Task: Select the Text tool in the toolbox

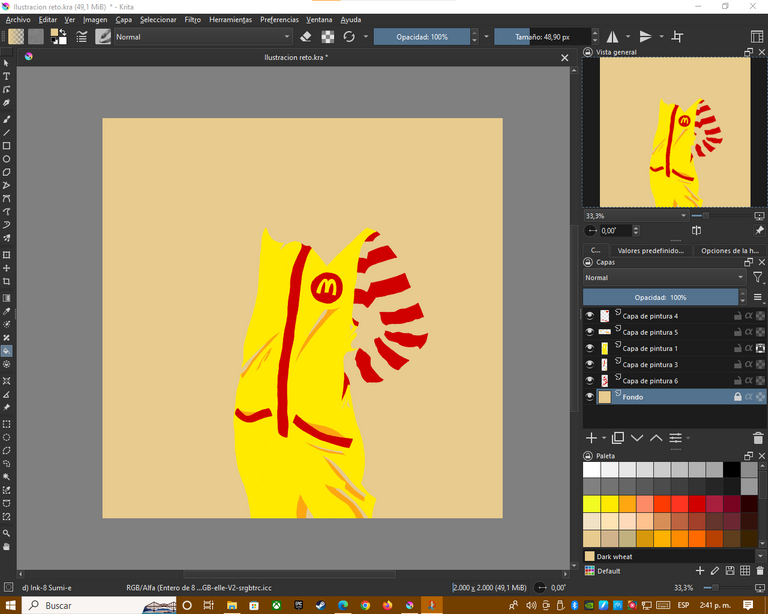Action: coord(6,76)
